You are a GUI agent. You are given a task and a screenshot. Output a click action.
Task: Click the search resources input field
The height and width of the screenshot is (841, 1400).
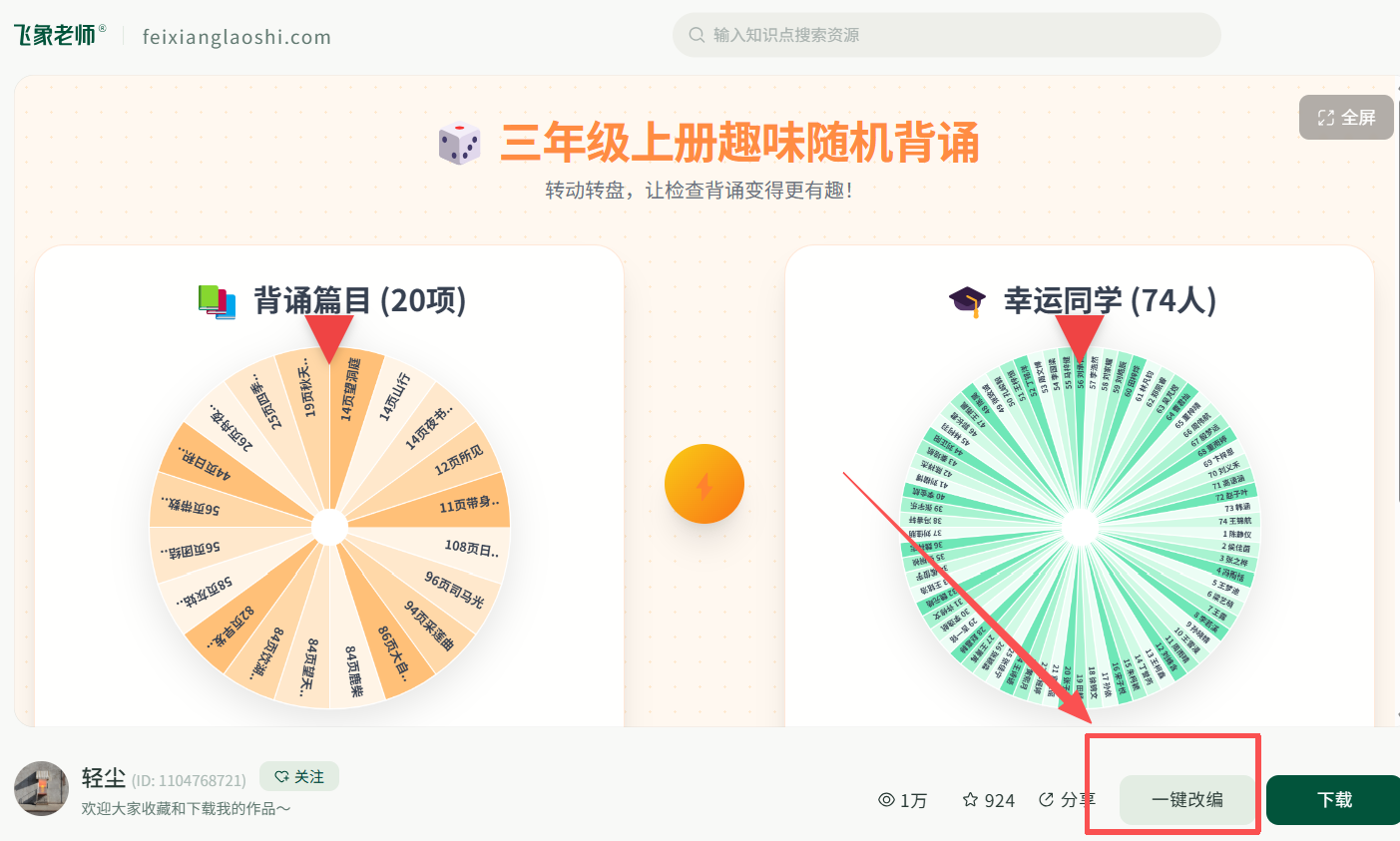click(x=946, y=35)
